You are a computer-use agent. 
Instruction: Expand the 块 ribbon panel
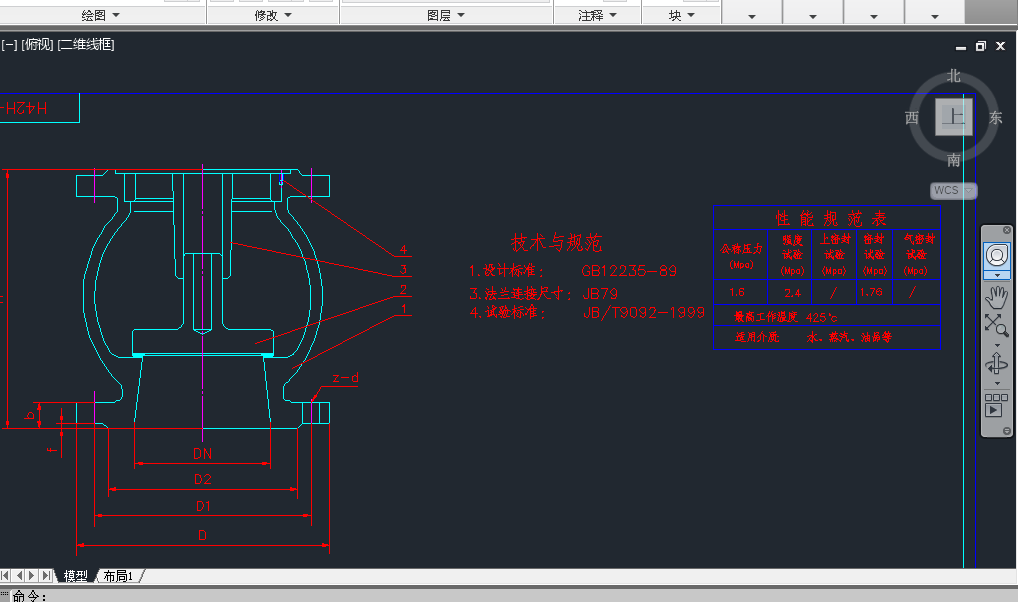682,15
